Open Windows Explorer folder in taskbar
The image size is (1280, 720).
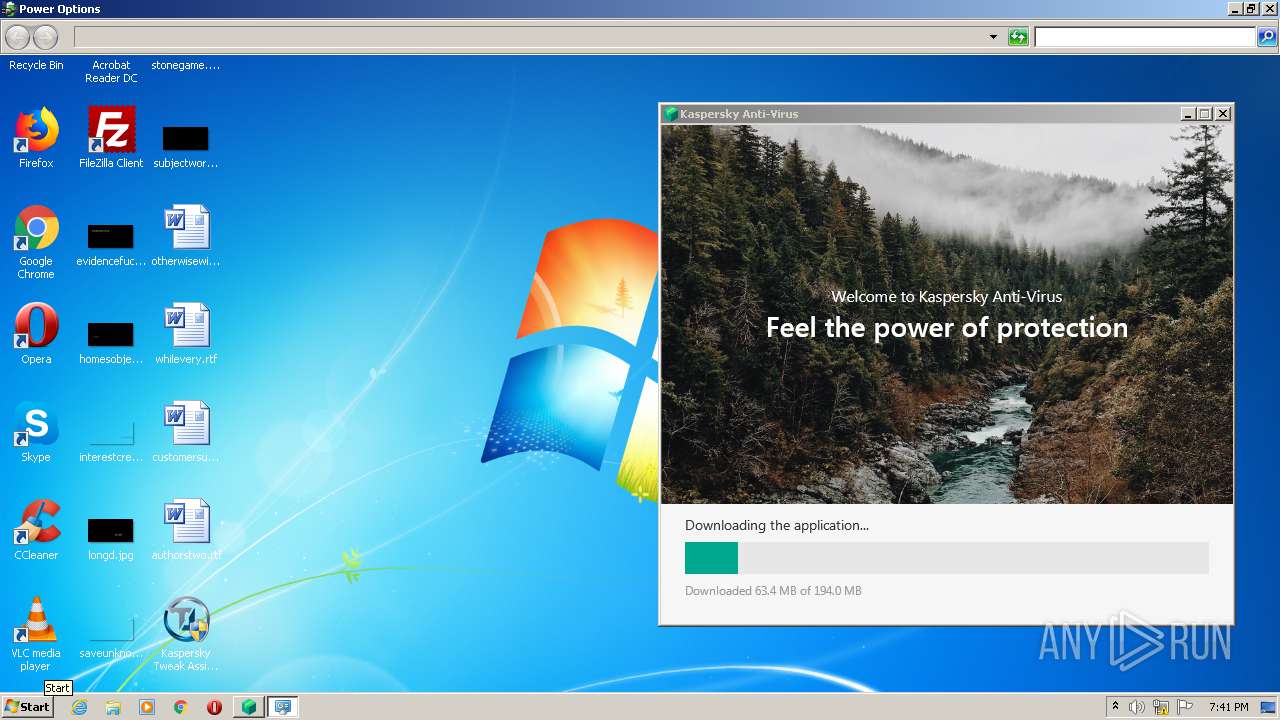(113, 707)
